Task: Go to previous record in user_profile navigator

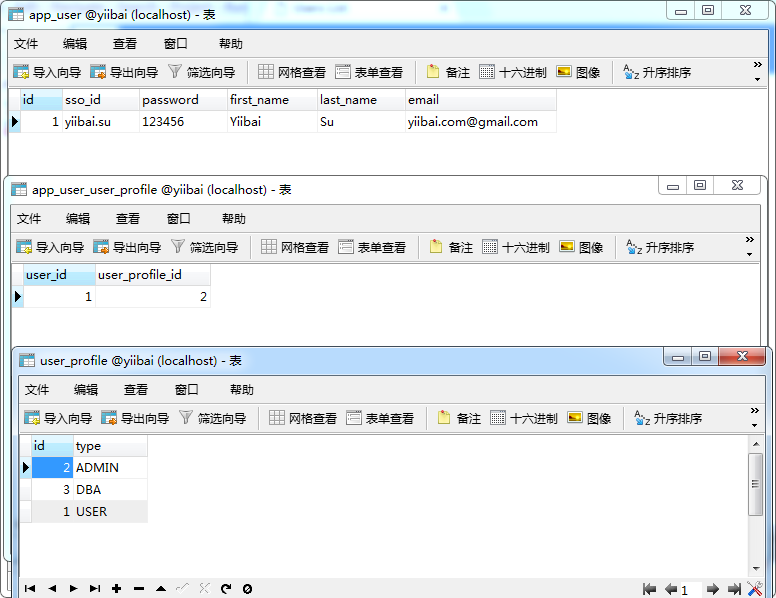Action: (52, 588)
